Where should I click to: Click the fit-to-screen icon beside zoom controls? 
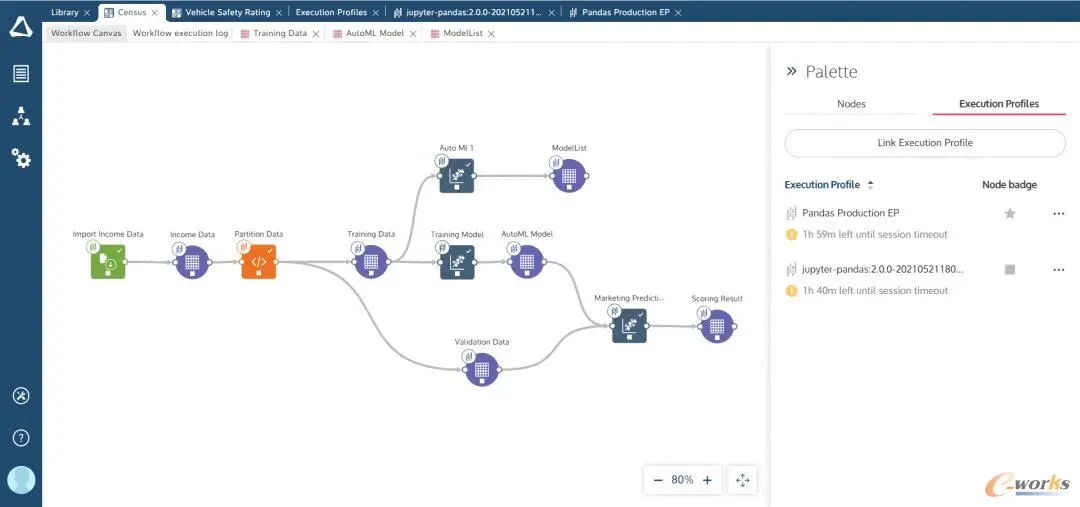(x=742, y=480)
